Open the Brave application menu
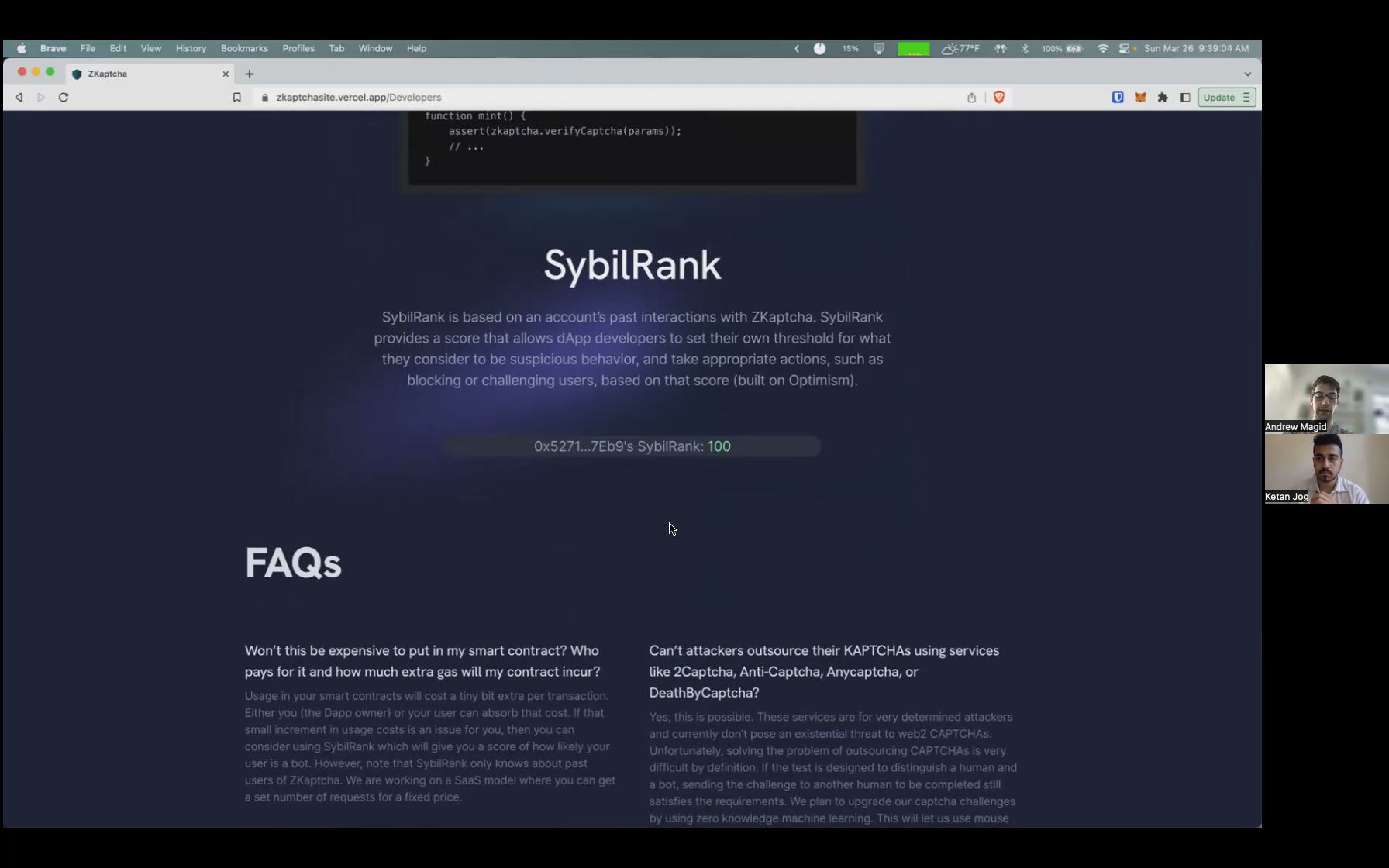The width and height of the screenshot is (1389, 868). 53,48
